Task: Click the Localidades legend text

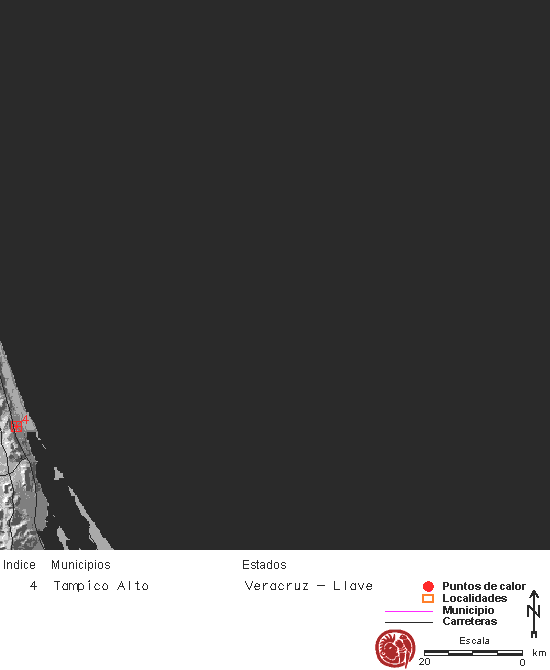Action: click(474, 598)
